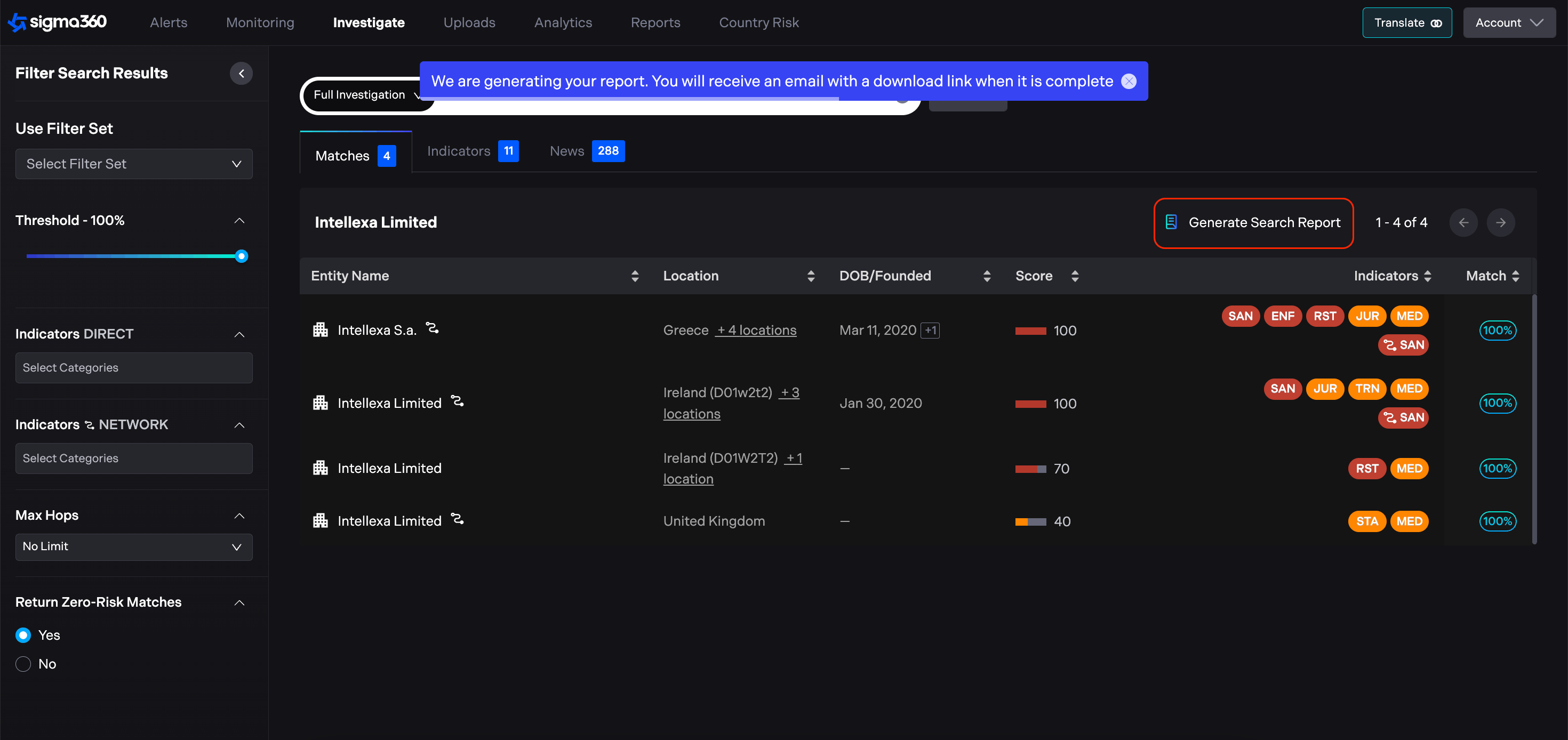Go to previous results page arrow

[x=1463, y=222]
